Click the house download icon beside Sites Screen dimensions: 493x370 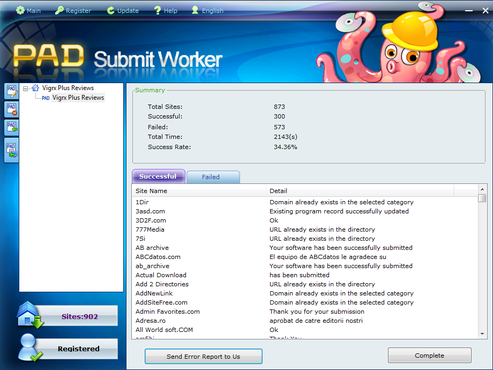click(x=30, y=315)
